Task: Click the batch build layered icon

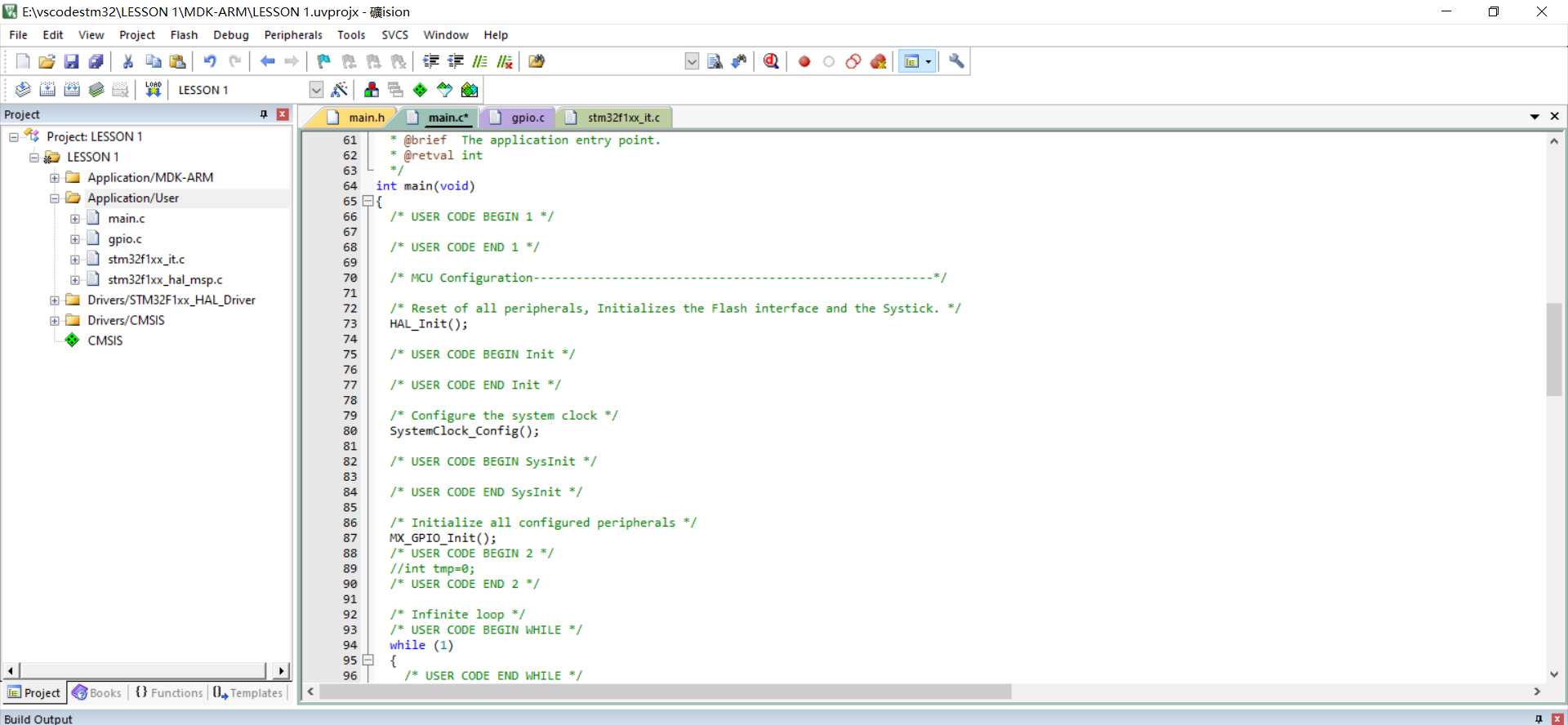Action: click(x=96, y=90)
